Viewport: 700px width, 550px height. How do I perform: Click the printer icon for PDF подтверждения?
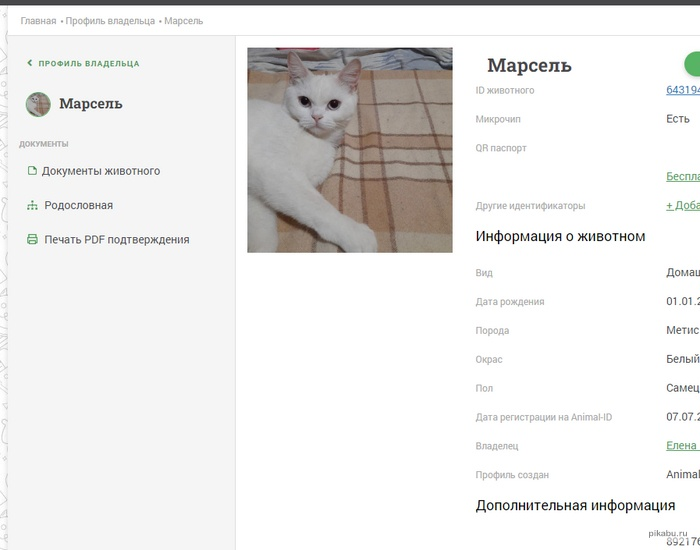(x=32, y=239)
